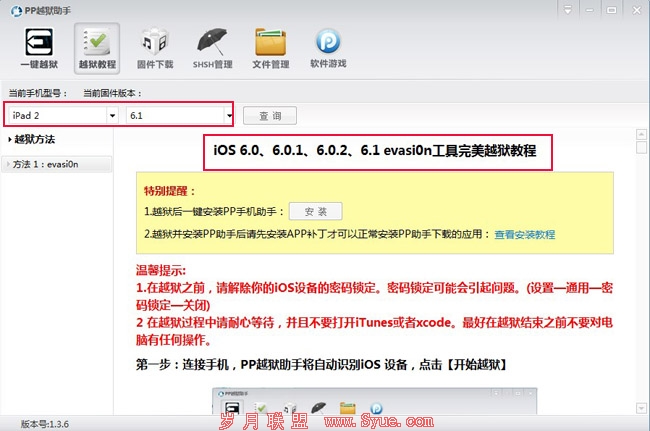650x431 pixels.
Task: Click the 安装 install button
Action: [x=315, y=211]
